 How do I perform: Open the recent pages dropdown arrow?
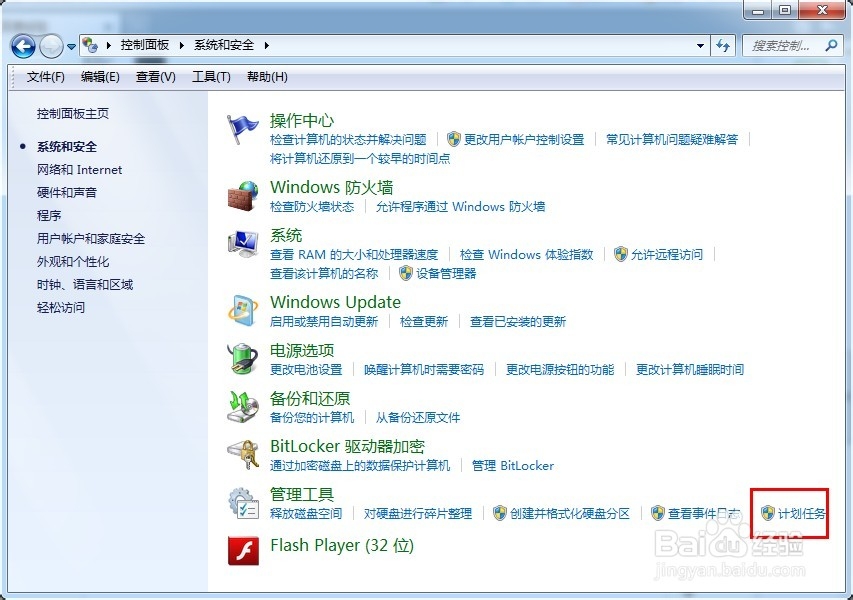pyautogui.click(x=71, y=47)
